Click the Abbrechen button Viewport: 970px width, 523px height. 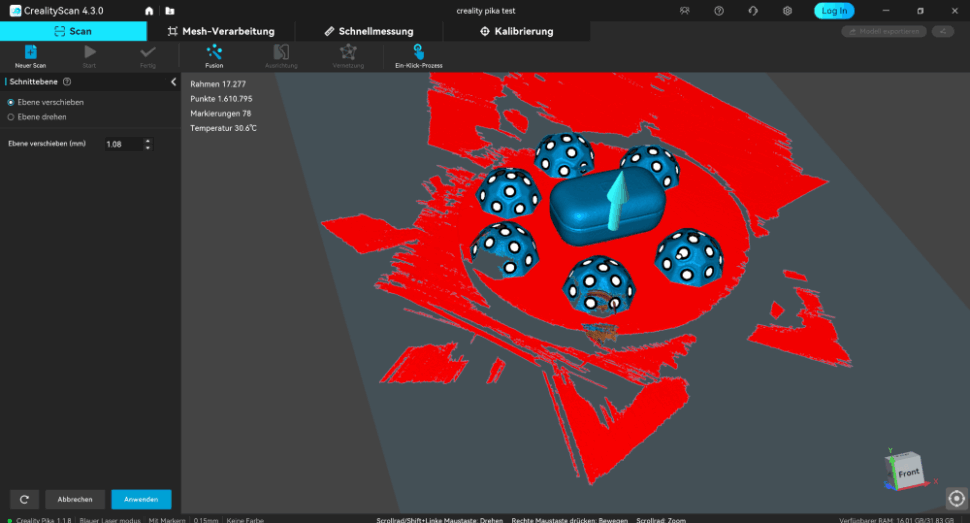75,499
